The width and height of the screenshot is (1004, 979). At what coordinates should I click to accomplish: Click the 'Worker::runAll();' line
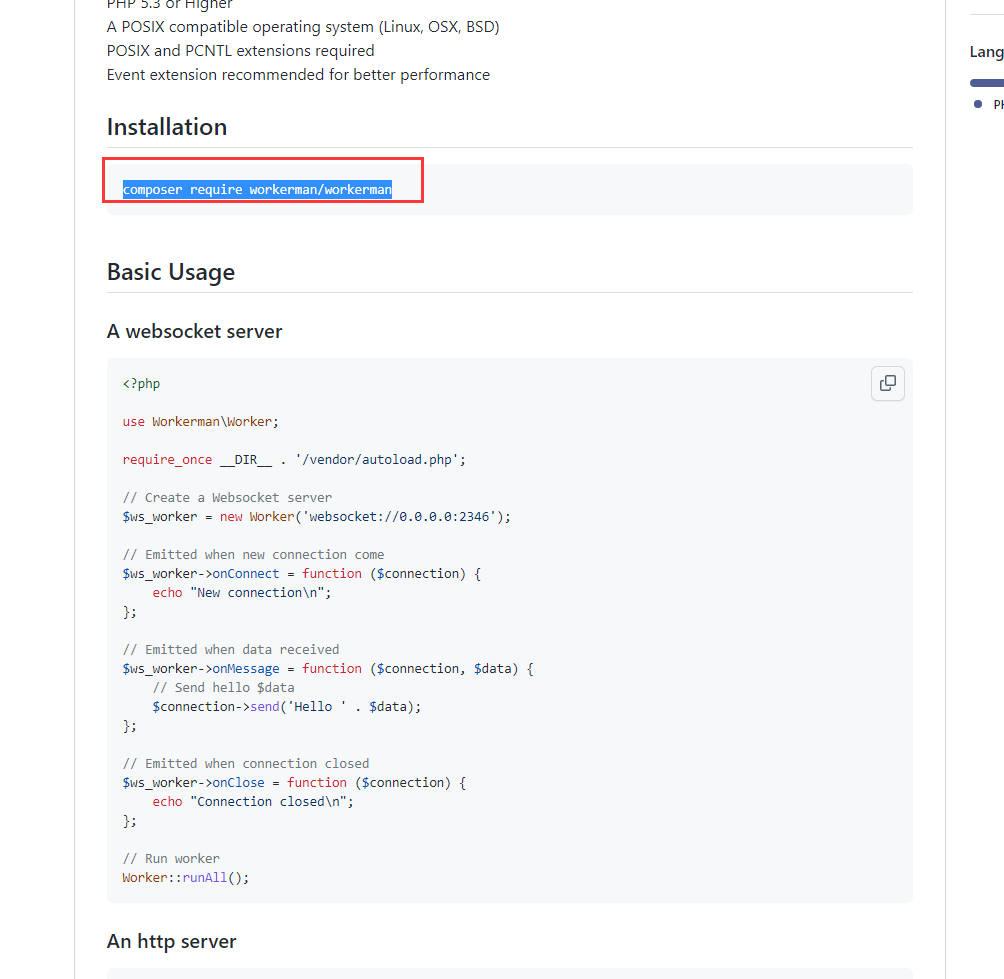click(x=186, y=878)
